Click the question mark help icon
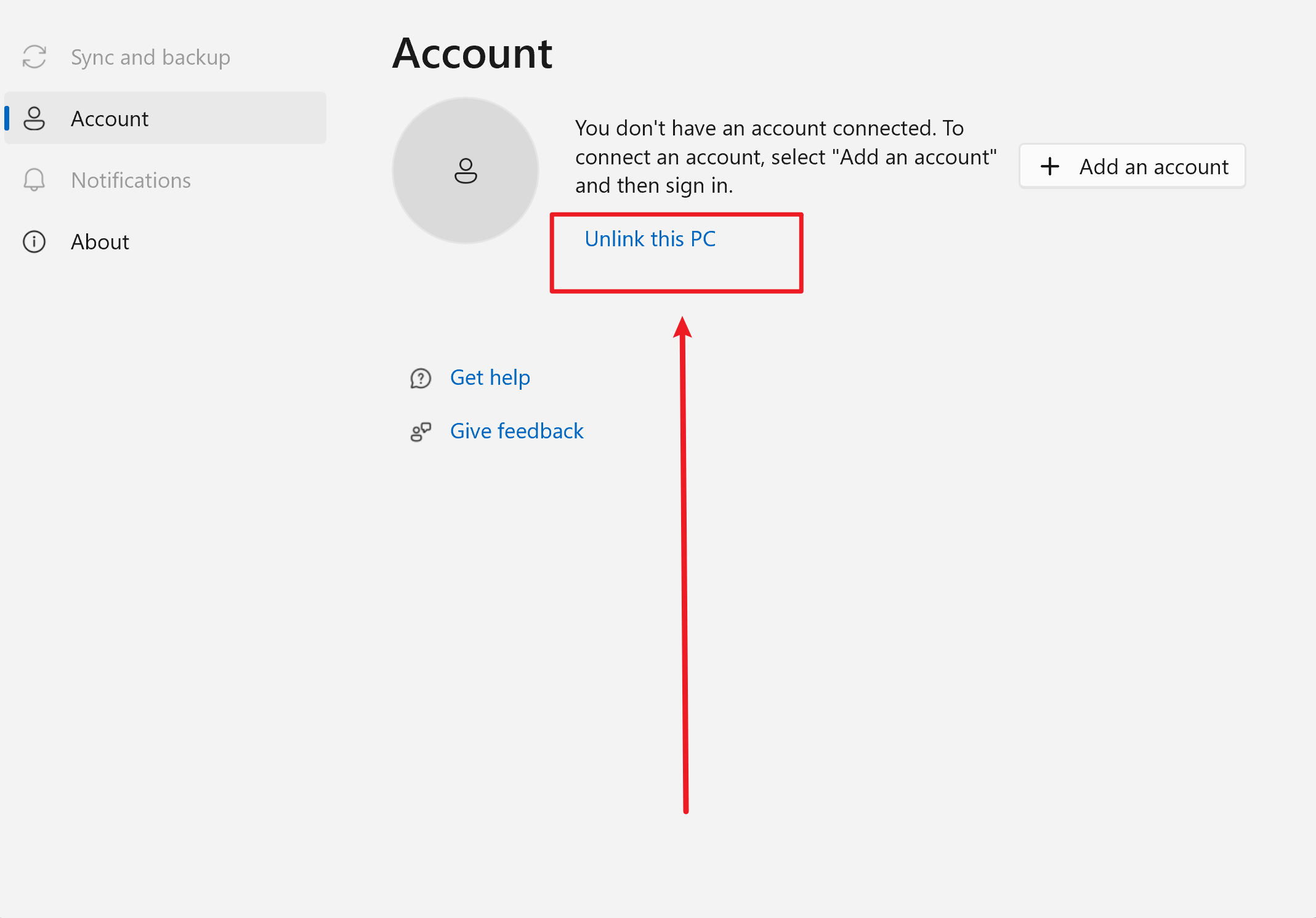Screen dimensions: 1316x918 [421, 378]
